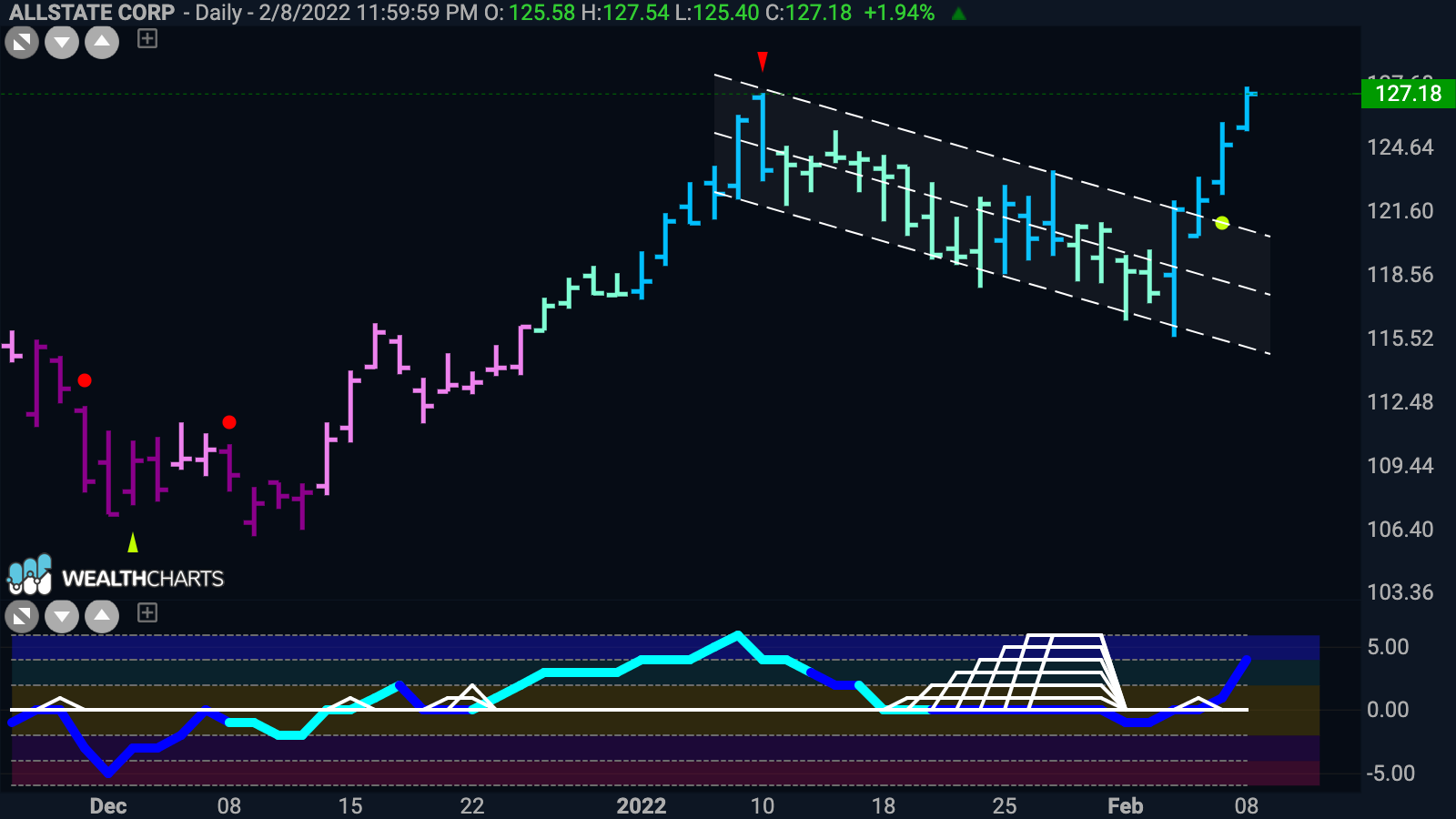Click the 118.56 price axis label
Viewport: 1456px width, 819px height.
pyautogui.click(x=1400, y=275)
